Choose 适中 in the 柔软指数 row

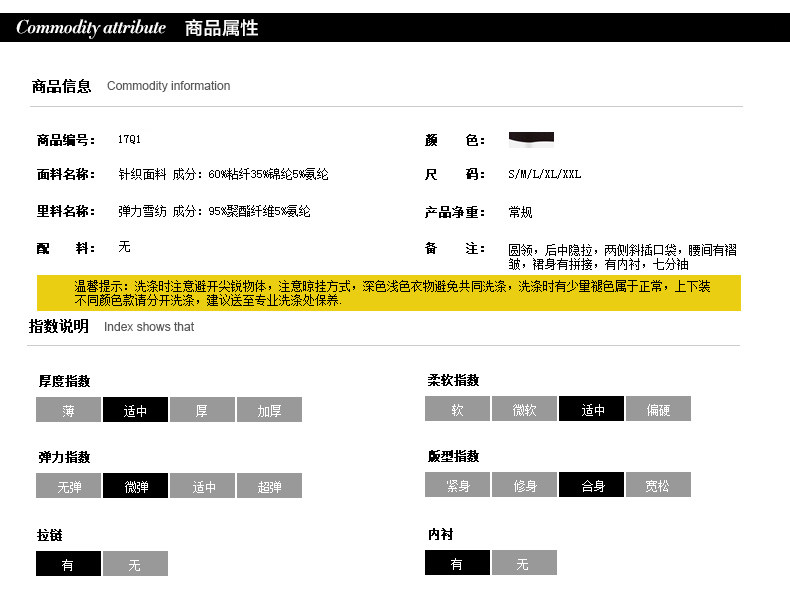coord(592,409)
